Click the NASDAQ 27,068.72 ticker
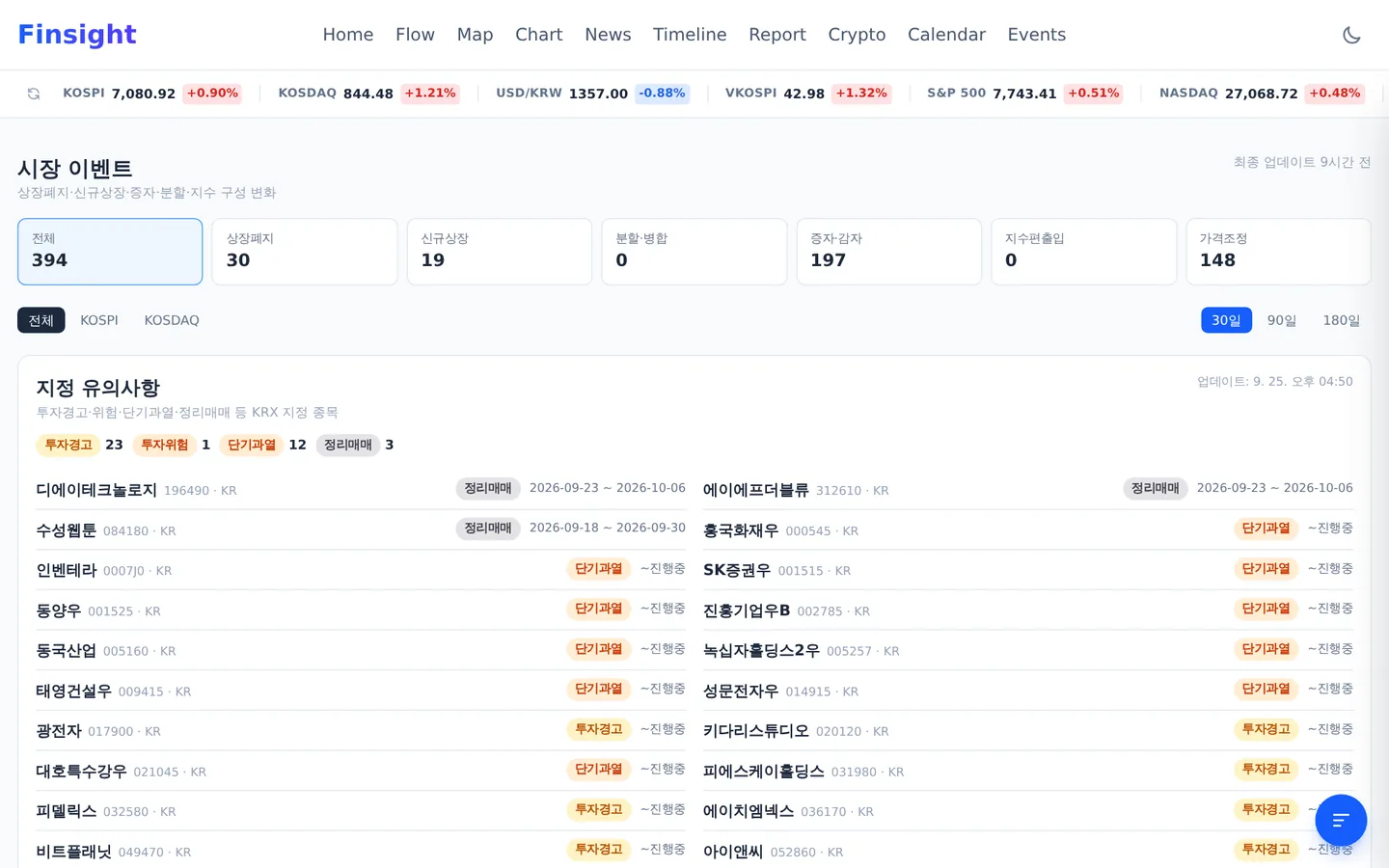This screenshot has width=1389, height=868. point(1262,94)
